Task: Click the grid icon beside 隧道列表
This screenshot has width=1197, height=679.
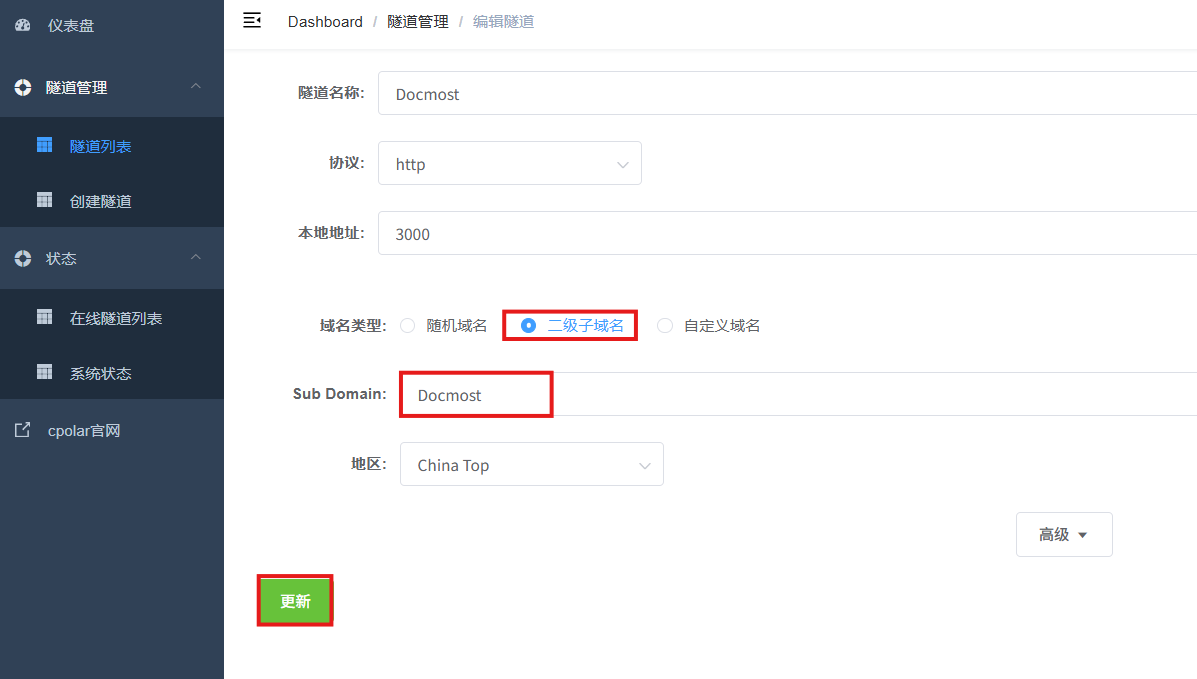Action: (x=44, y=145)
